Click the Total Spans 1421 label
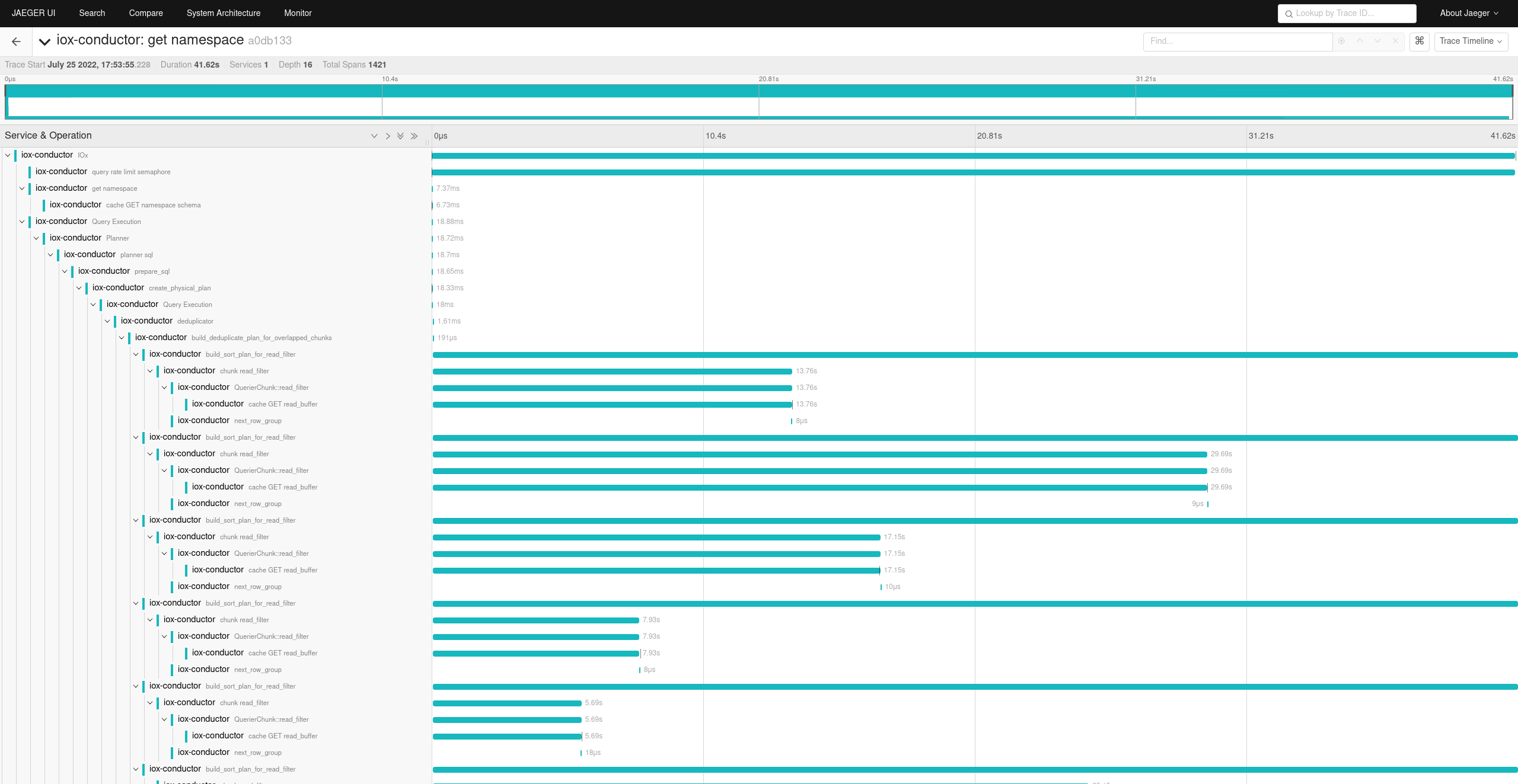Image resolution: width=1518 pixels, height=784 pixels. pyautogui.click(x=354, y=65)
